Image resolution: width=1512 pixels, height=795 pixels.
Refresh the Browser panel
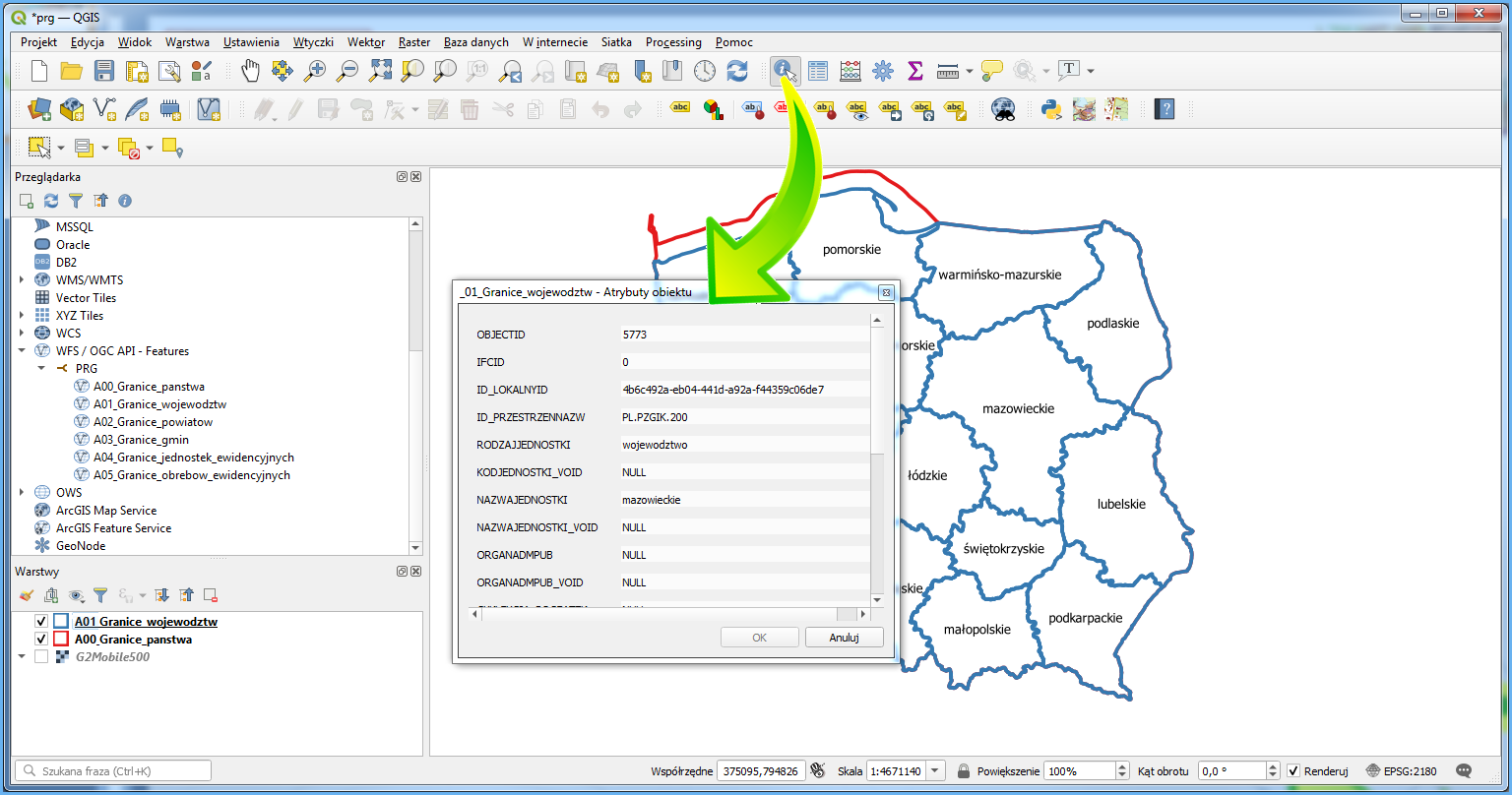(x=51, y=201)
